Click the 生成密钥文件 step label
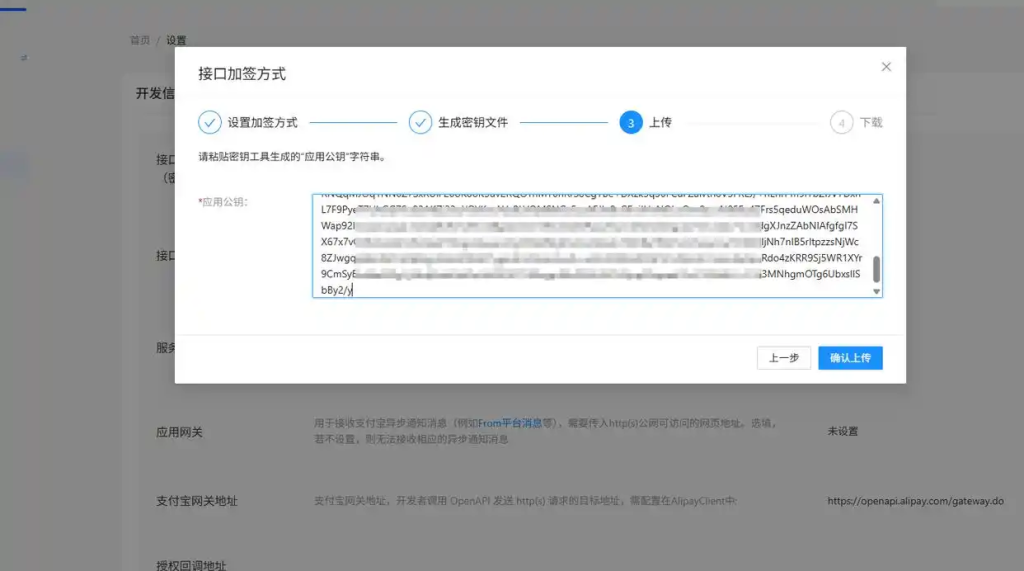 (473, 122)
